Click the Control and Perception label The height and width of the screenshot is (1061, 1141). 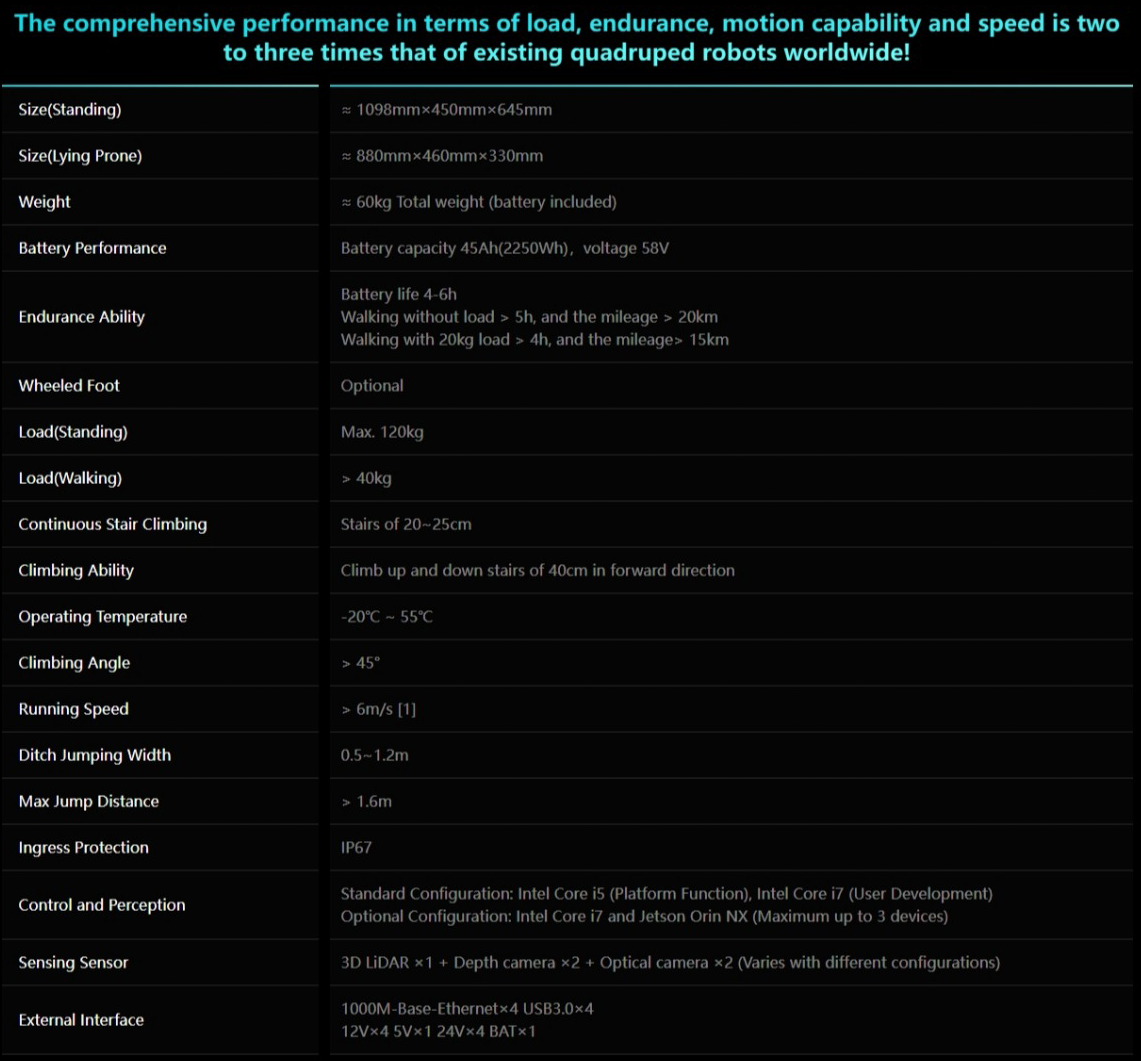click(x=102, y=905)
